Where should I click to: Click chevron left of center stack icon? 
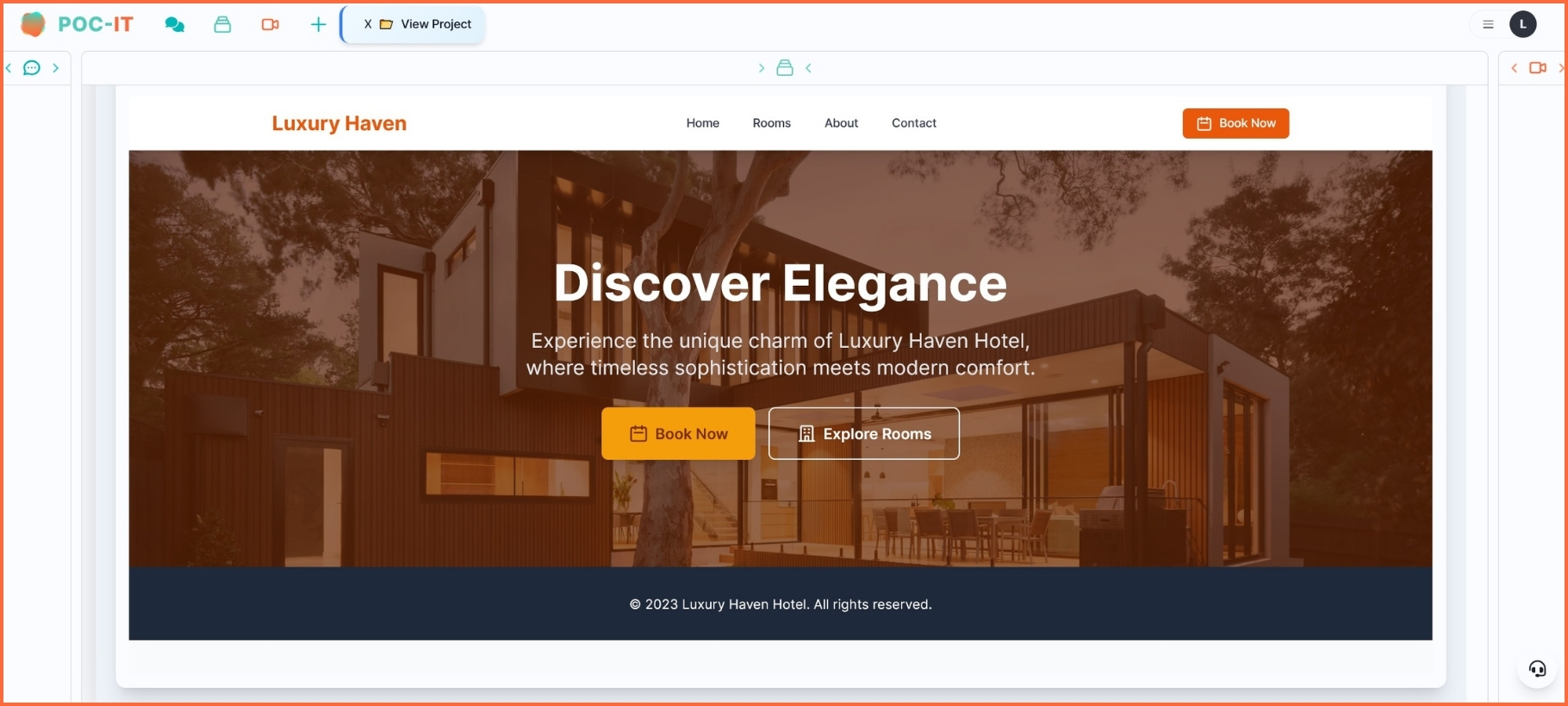tap(762, 68)
